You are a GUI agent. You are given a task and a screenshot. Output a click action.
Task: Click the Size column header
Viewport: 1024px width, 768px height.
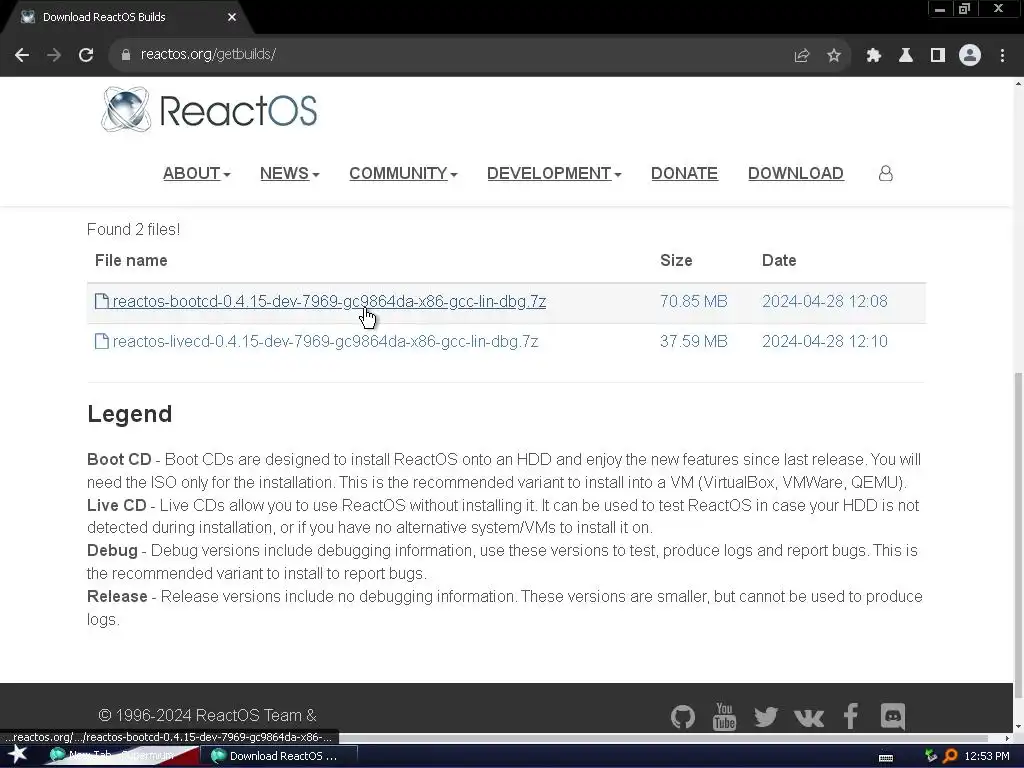pos(676,261)
